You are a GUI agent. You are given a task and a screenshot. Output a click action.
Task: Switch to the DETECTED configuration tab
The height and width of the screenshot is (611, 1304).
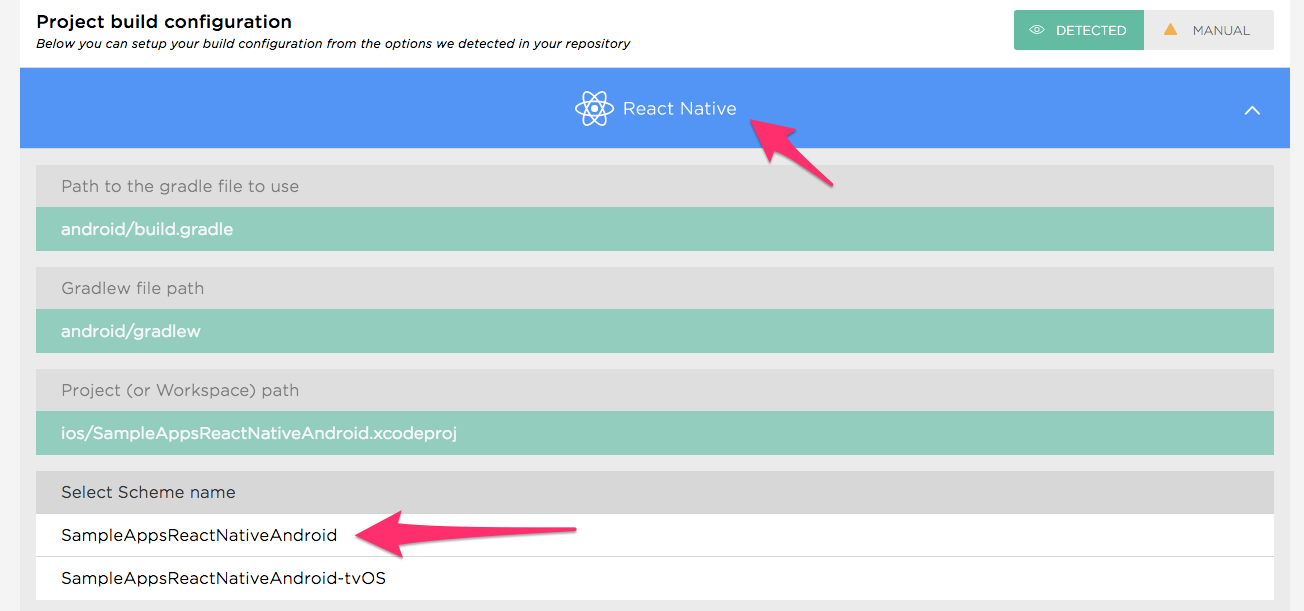pos(1079,30)
